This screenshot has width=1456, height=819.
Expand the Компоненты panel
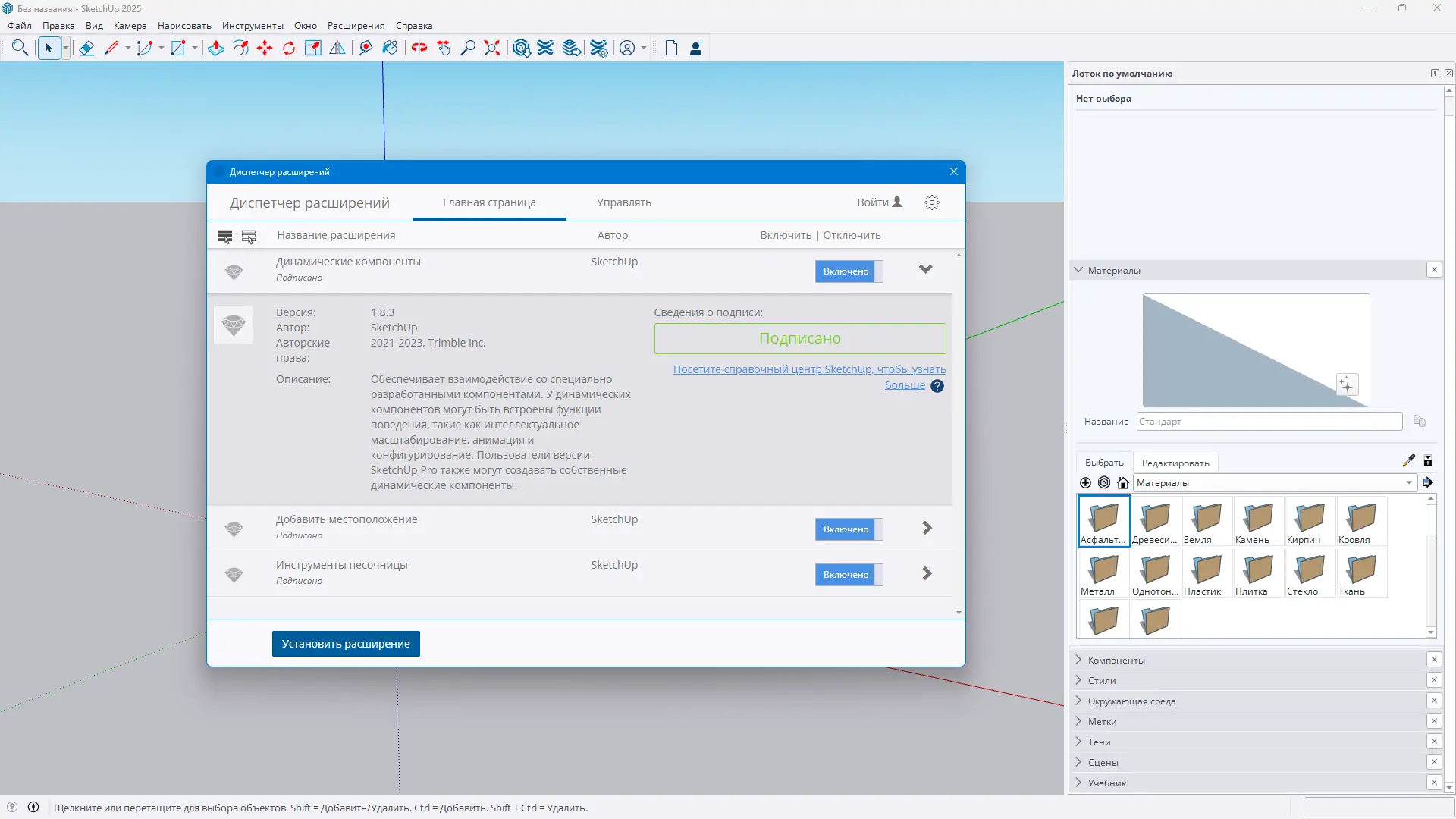[1116, 661]
